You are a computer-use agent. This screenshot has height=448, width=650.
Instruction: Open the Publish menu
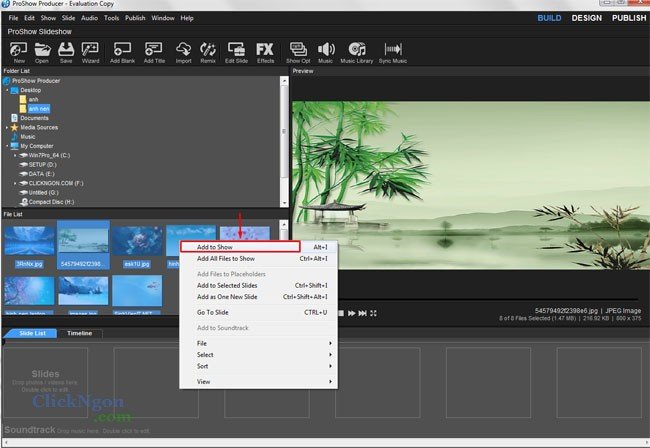(x=135, y=18)
